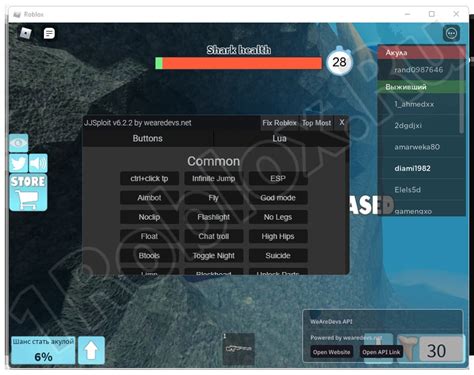Select the weapon in hotbar slot 1
Image resolution: width=474 pixels, height=375 pixels.
[x=239, y=348]
